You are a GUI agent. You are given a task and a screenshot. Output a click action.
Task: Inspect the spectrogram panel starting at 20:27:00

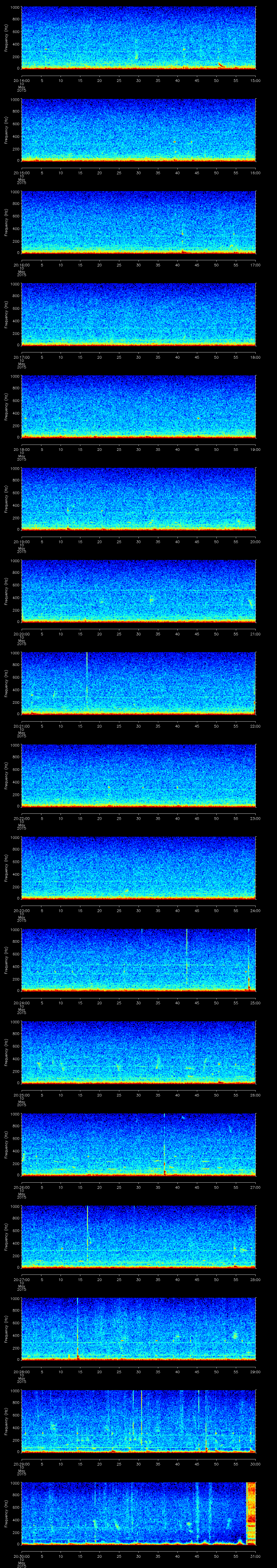coord(139,1237)
